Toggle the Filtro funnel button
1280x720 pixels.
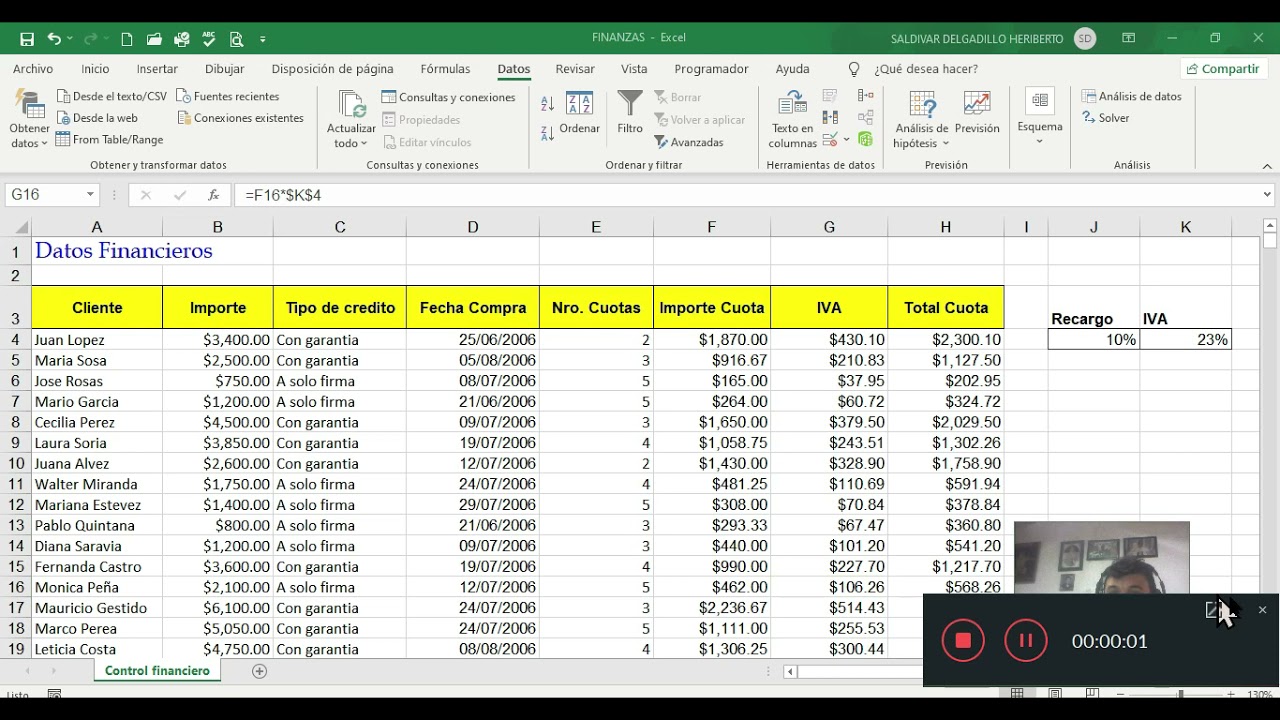click(630, 112)
